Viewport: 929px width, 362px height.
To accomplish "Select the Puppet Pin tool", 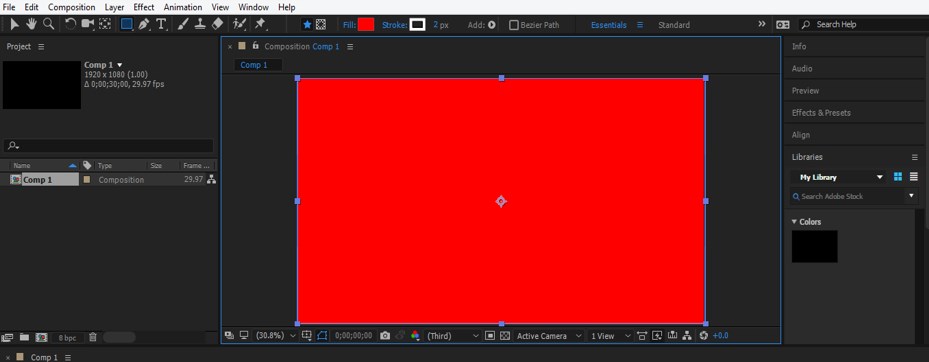I will tap(260, 24).
